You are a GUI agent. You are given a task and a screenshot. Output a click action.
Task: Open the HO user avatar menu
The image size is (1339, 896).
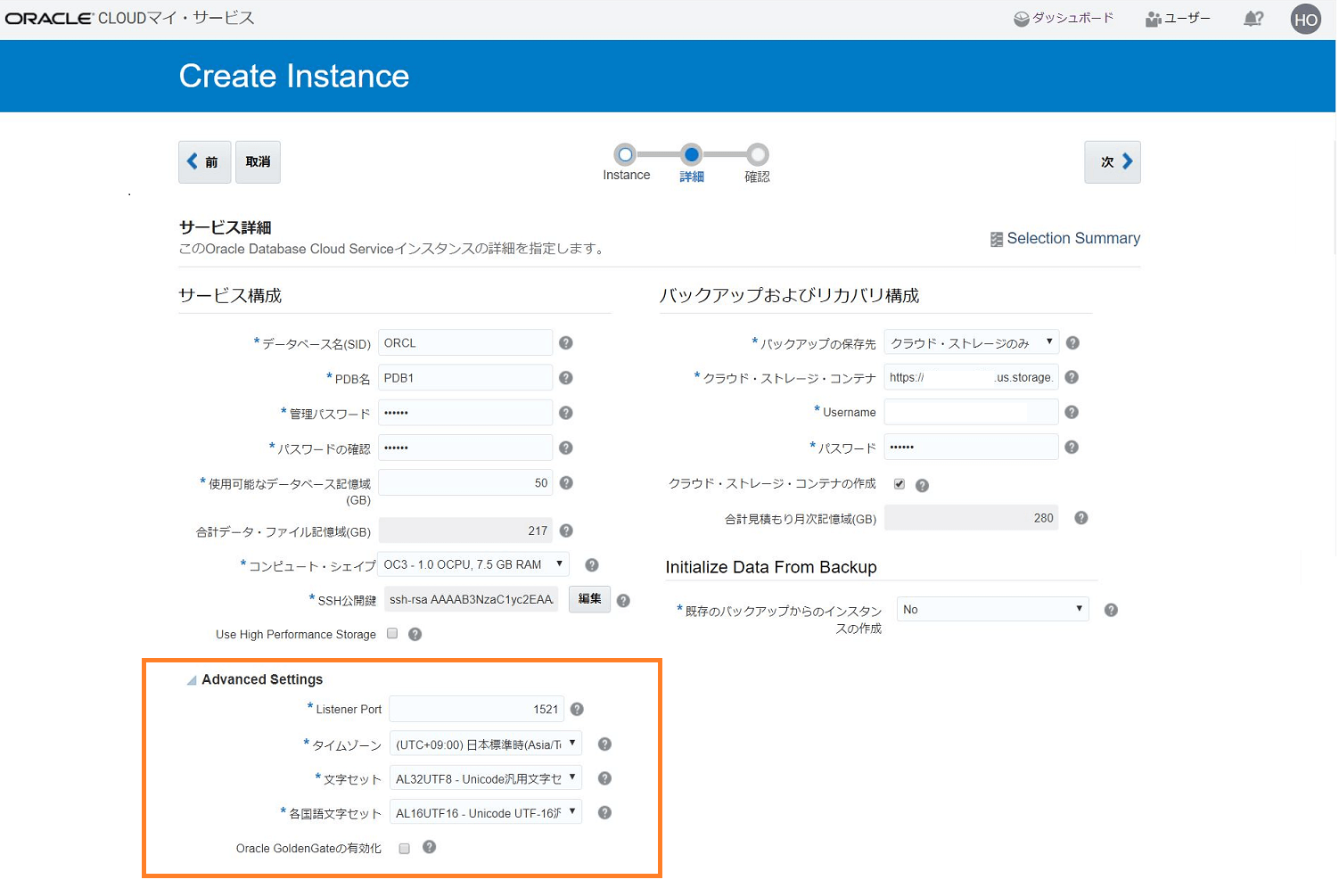1305,20
